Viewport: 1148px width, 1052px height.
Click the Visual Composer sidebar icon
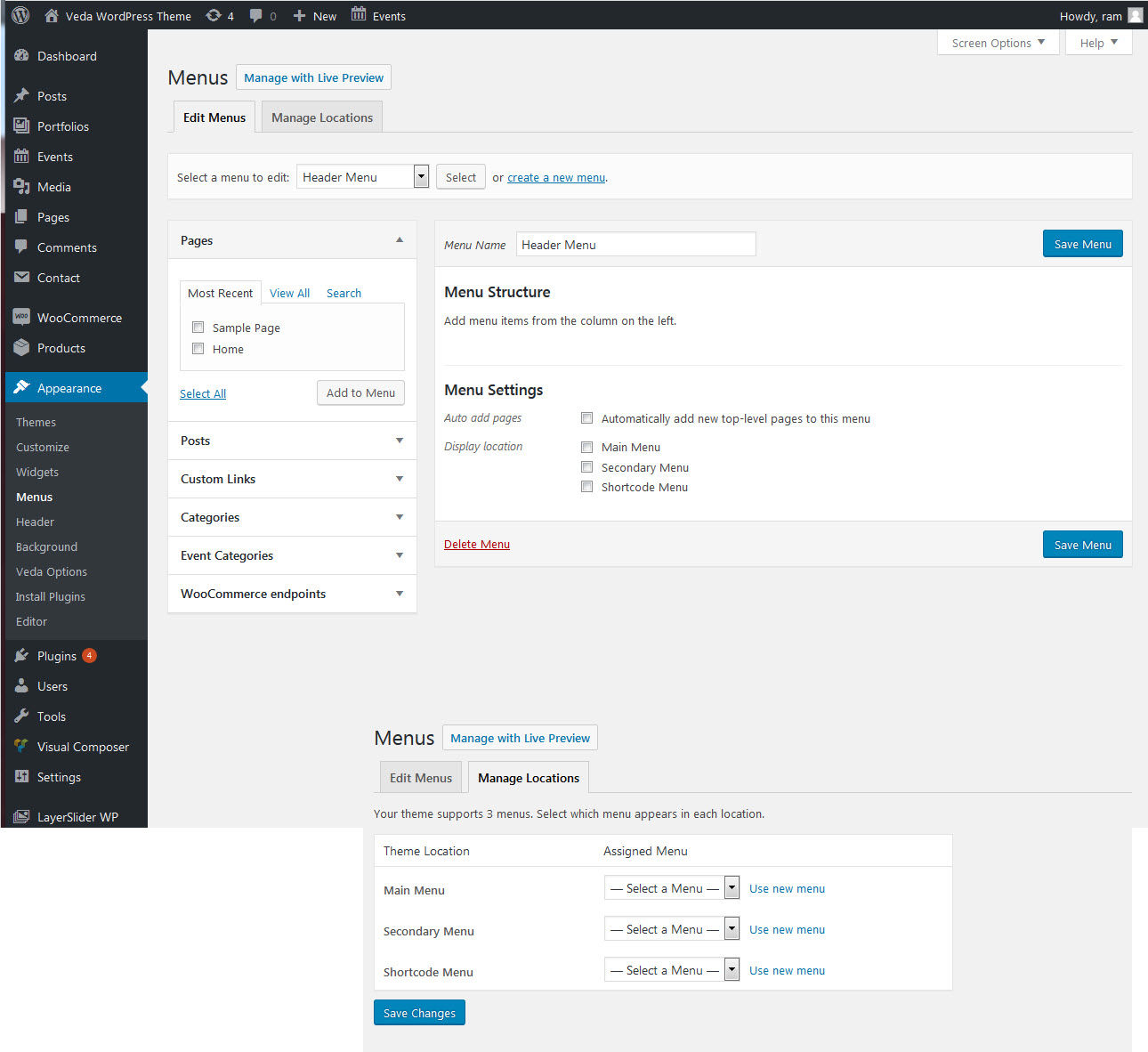(x=21, y=746)
